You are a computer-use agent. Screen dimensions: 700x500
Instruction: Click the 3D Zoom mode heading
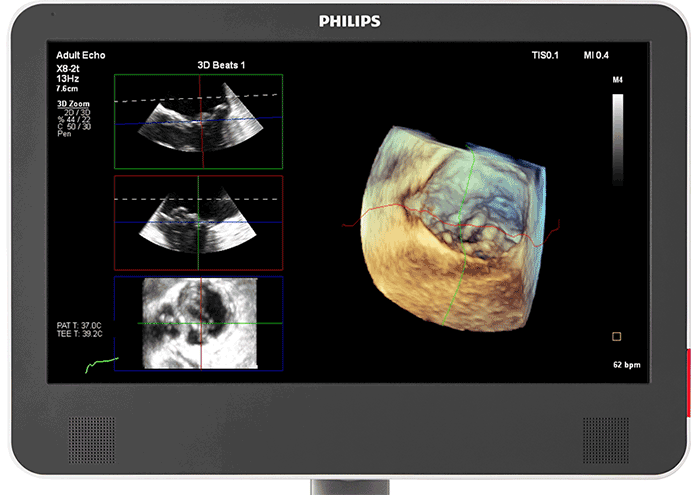coord(74,103)
